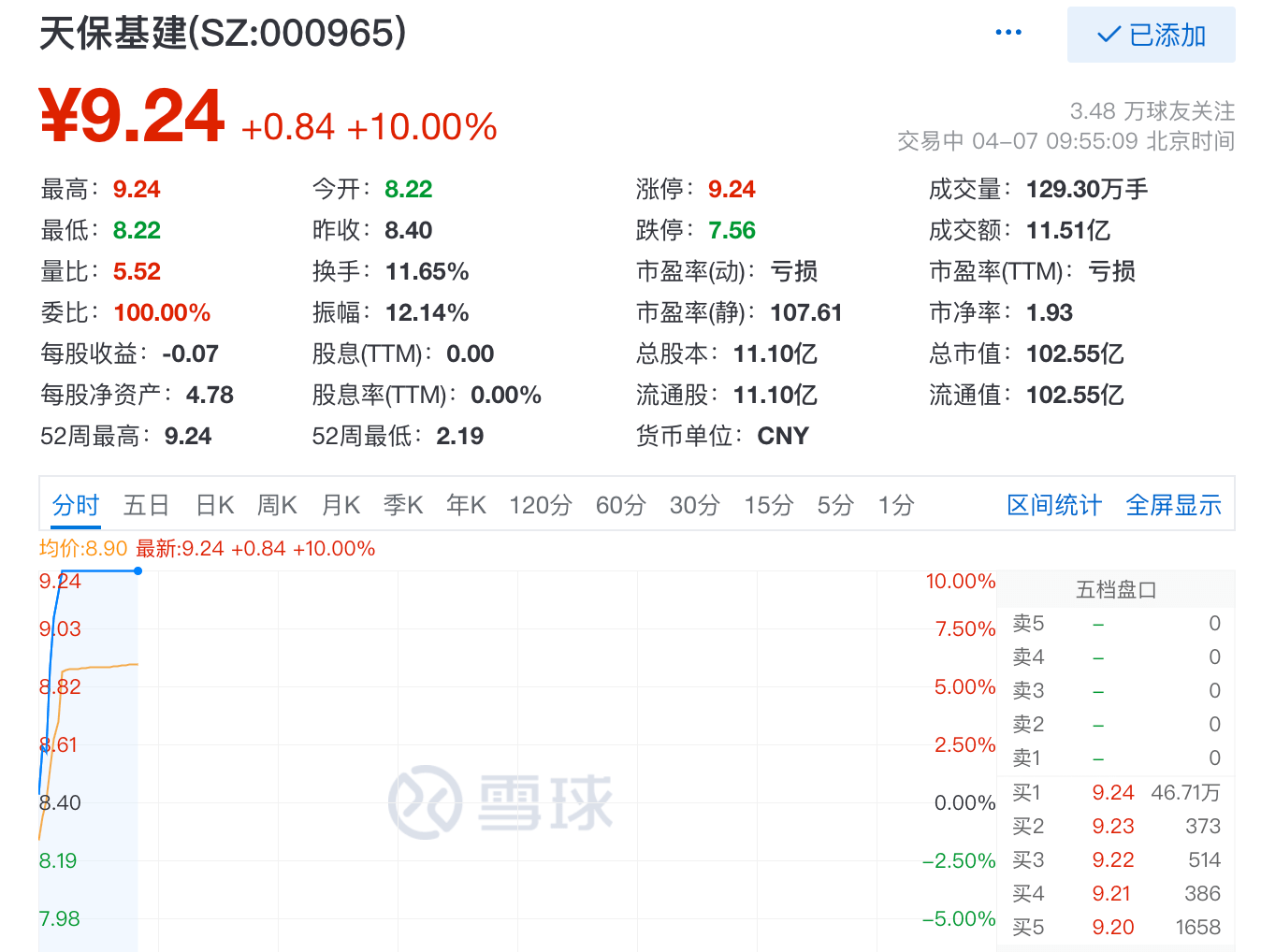Select the 卖5 order row
The image size is (1261, 952).
(x=1116, y=623)
